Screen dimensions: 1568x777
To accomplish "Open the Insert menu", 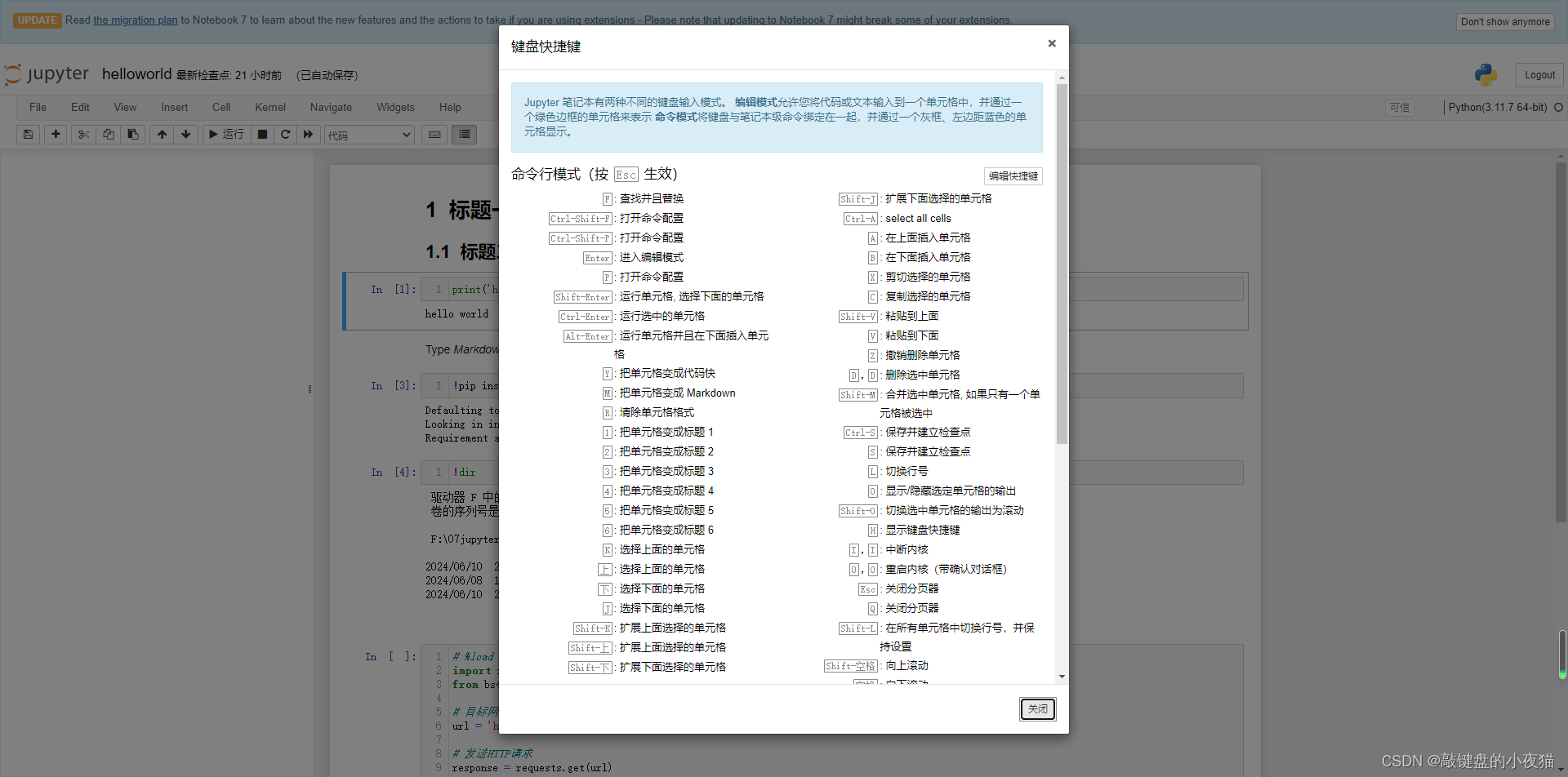I will tap(174, 107).
